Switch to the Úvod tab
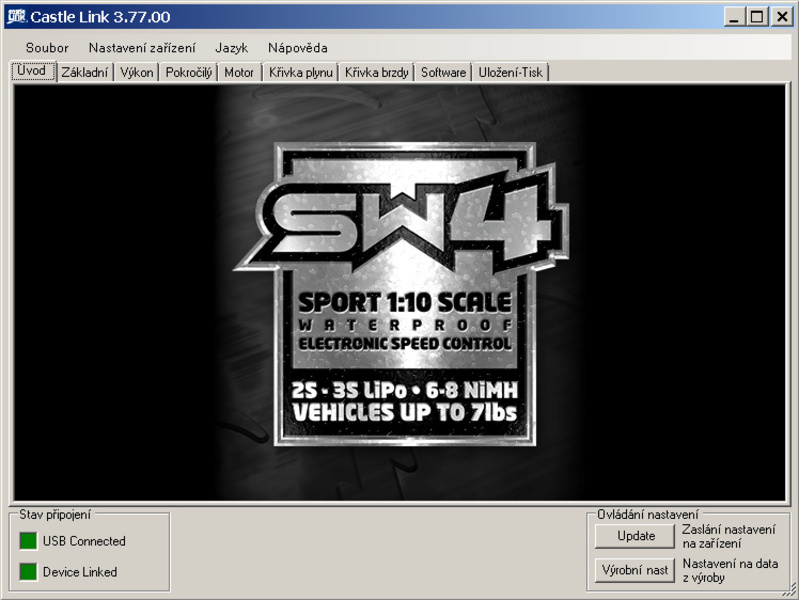799x600 pixels. click(x=32, y=71)
